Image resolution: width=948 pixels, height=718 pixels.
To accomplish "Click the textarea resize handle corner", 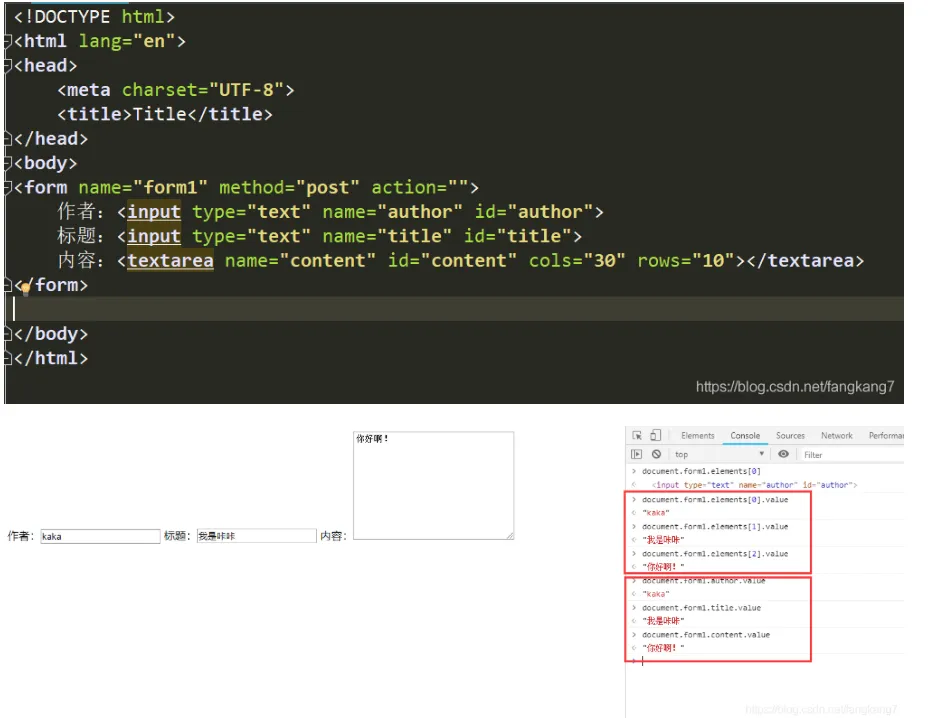I will [510, 535].
